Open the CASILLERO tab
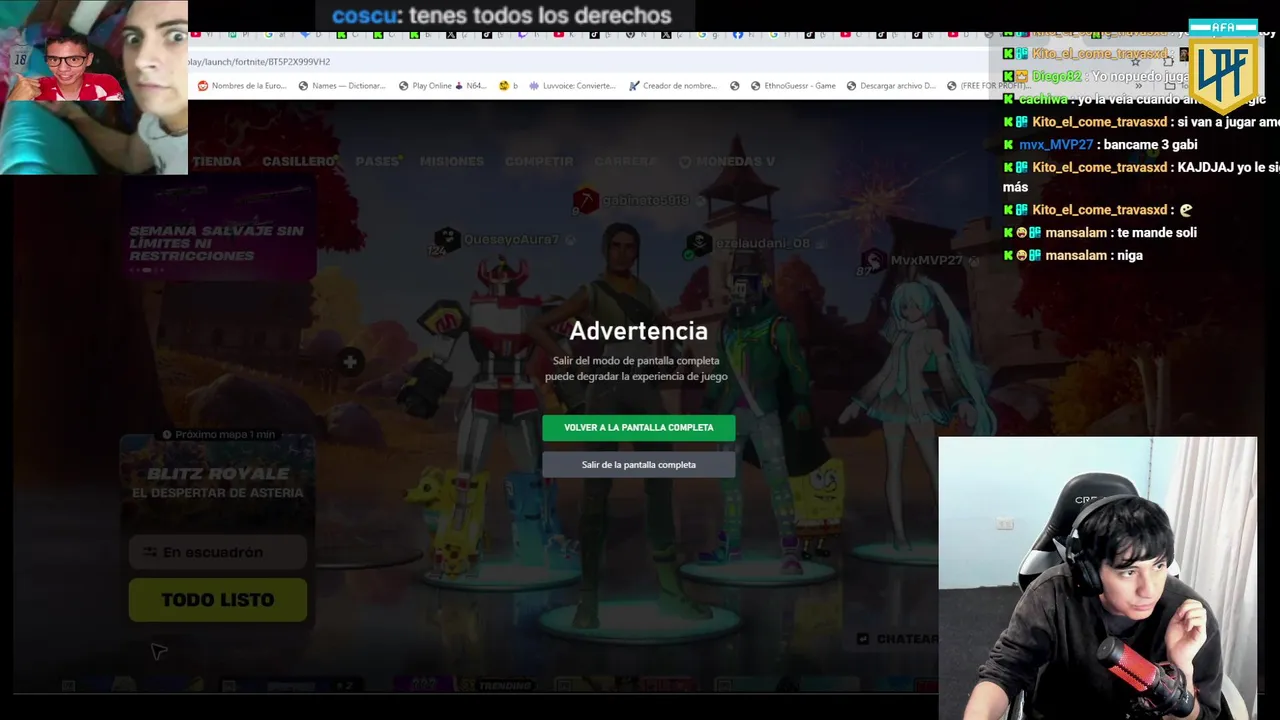 pyautogui.click(x=299, y=161)
